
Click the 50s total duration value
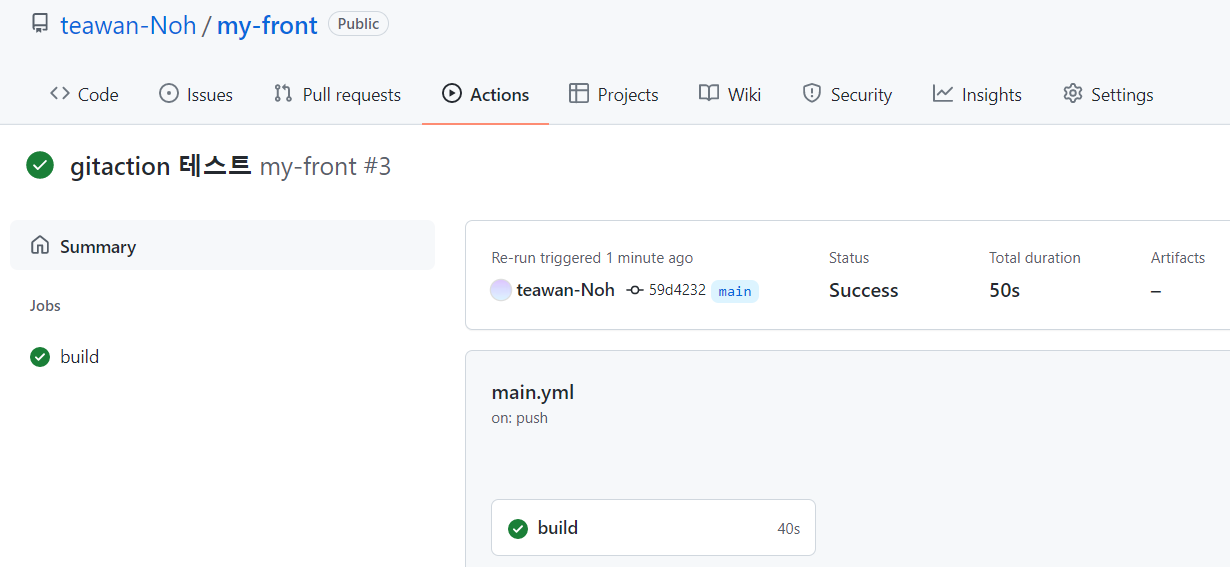[x=1004, y=290]
